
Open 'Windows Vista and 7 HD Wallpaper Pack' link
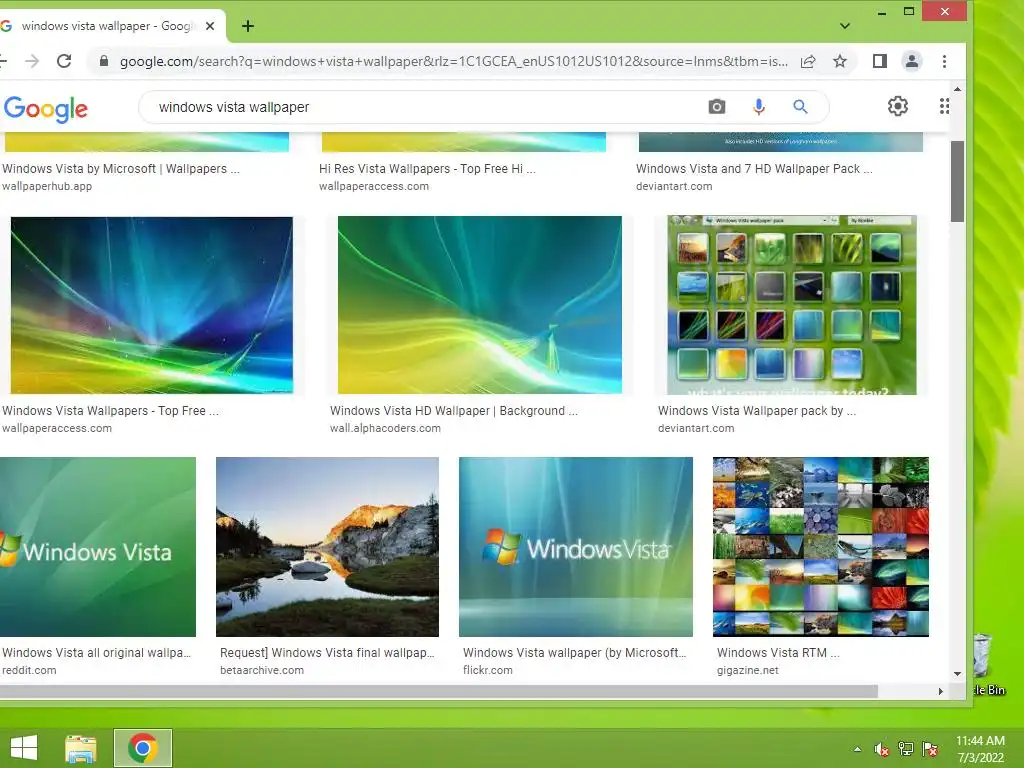coord(754,168)
